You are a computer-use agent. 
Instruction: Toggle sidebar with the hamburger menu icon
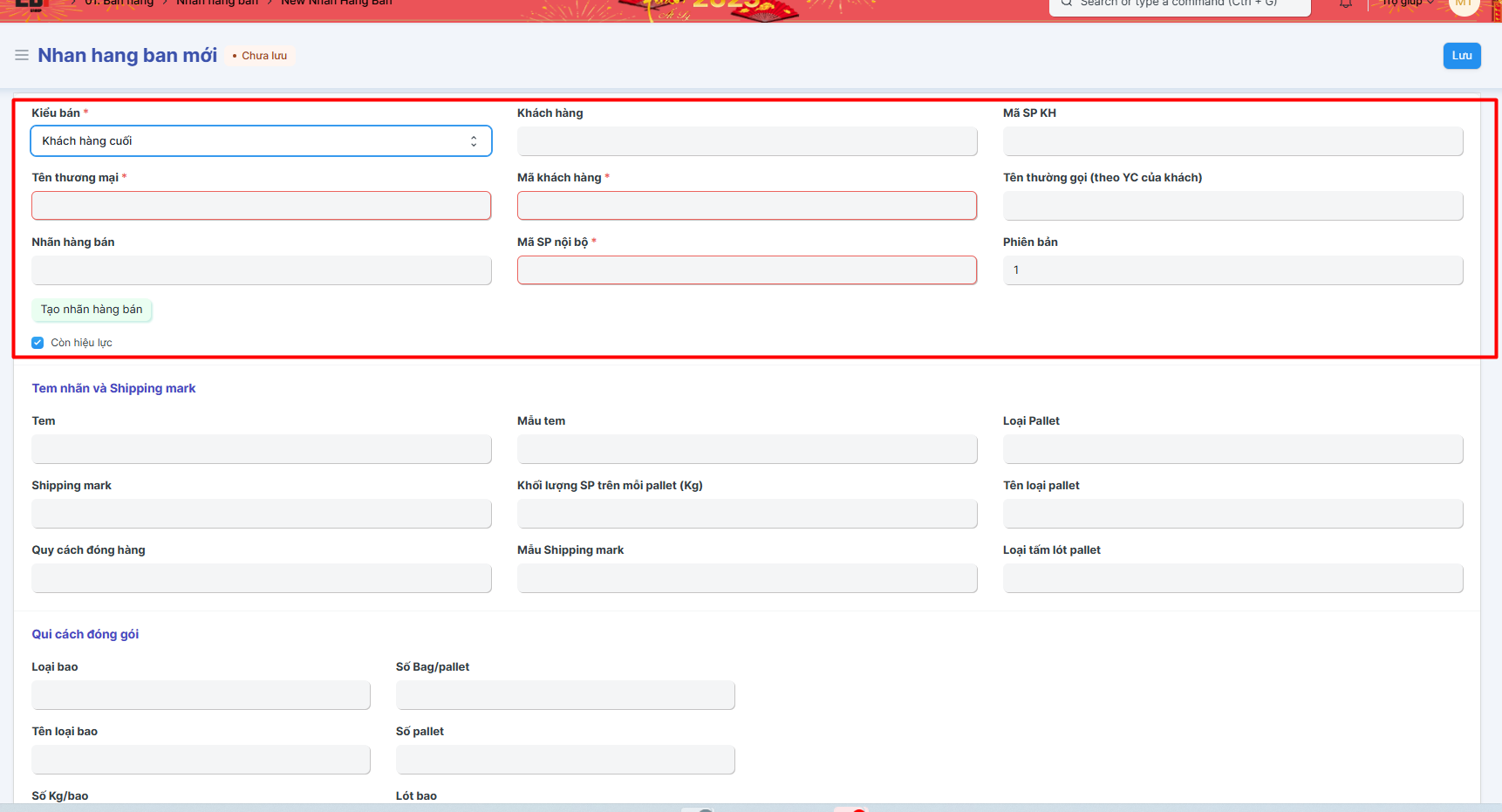pos(22,55)
